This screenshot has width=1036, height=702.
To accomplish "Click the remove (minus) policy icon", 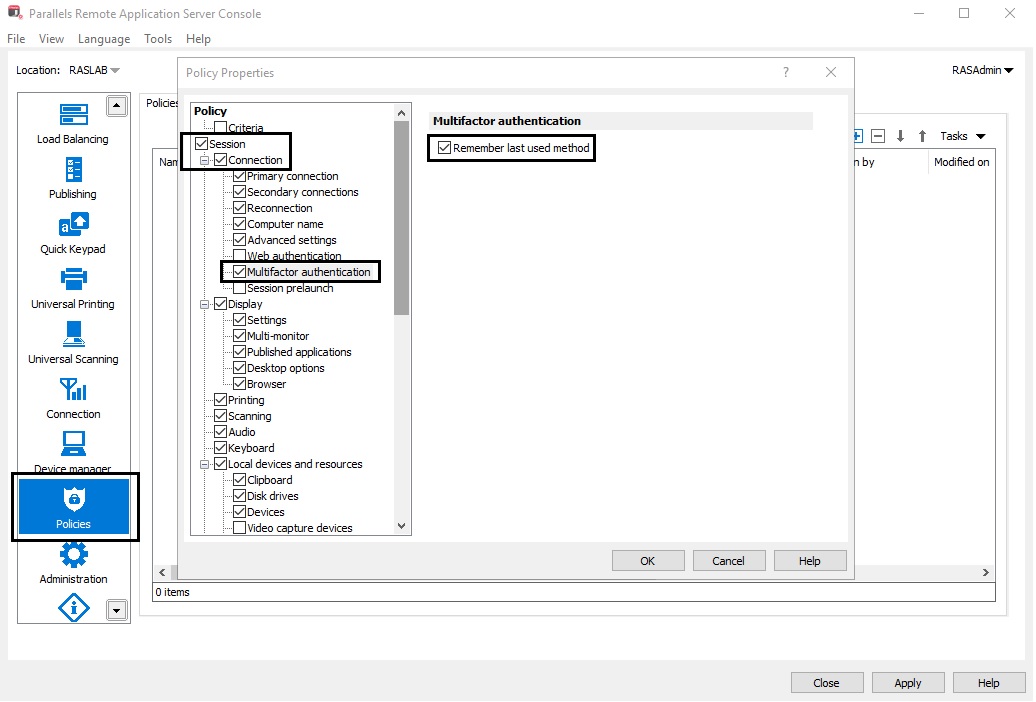I will click(x=878, y=136).
